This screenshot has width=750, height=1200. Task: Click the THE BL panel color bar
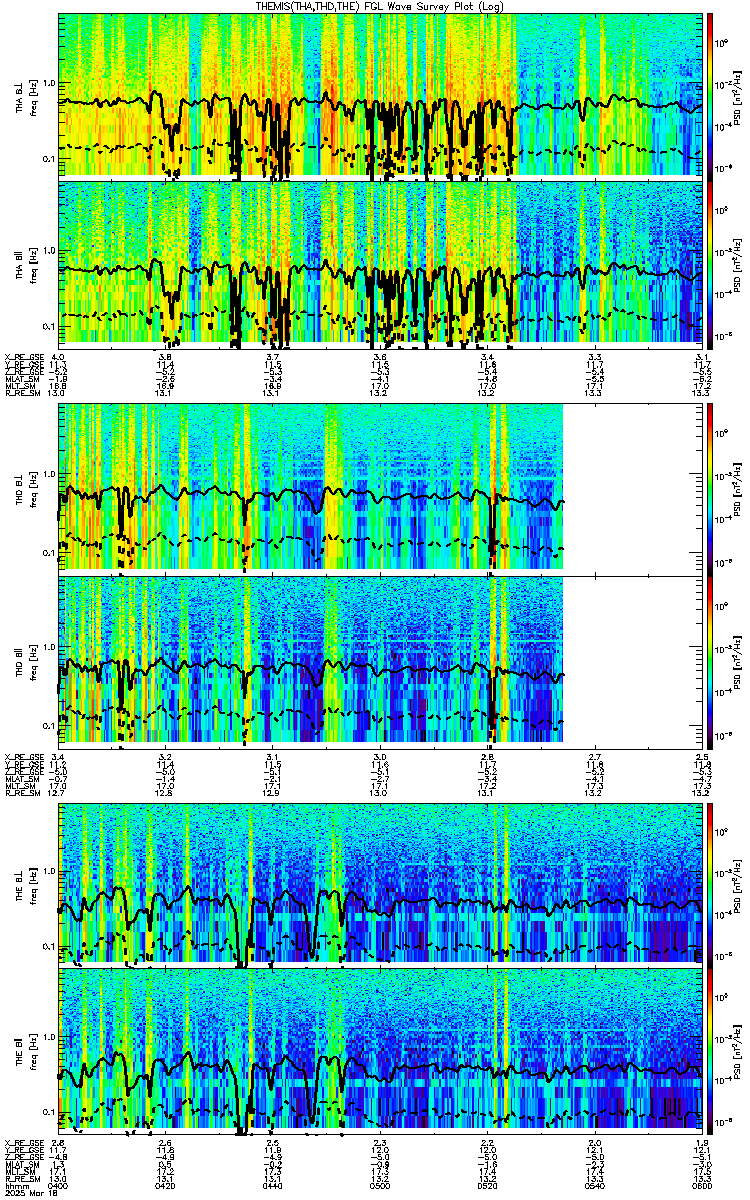click(x=710, y=882)
